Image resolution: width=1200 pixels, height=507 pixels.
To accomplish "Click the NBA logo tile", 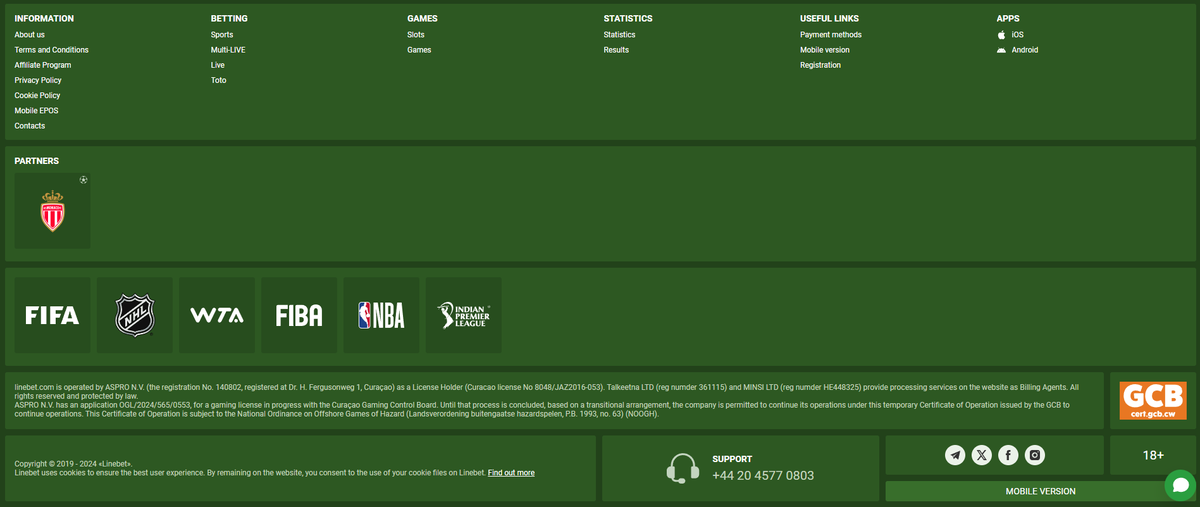I will click(x=381, y=316).
